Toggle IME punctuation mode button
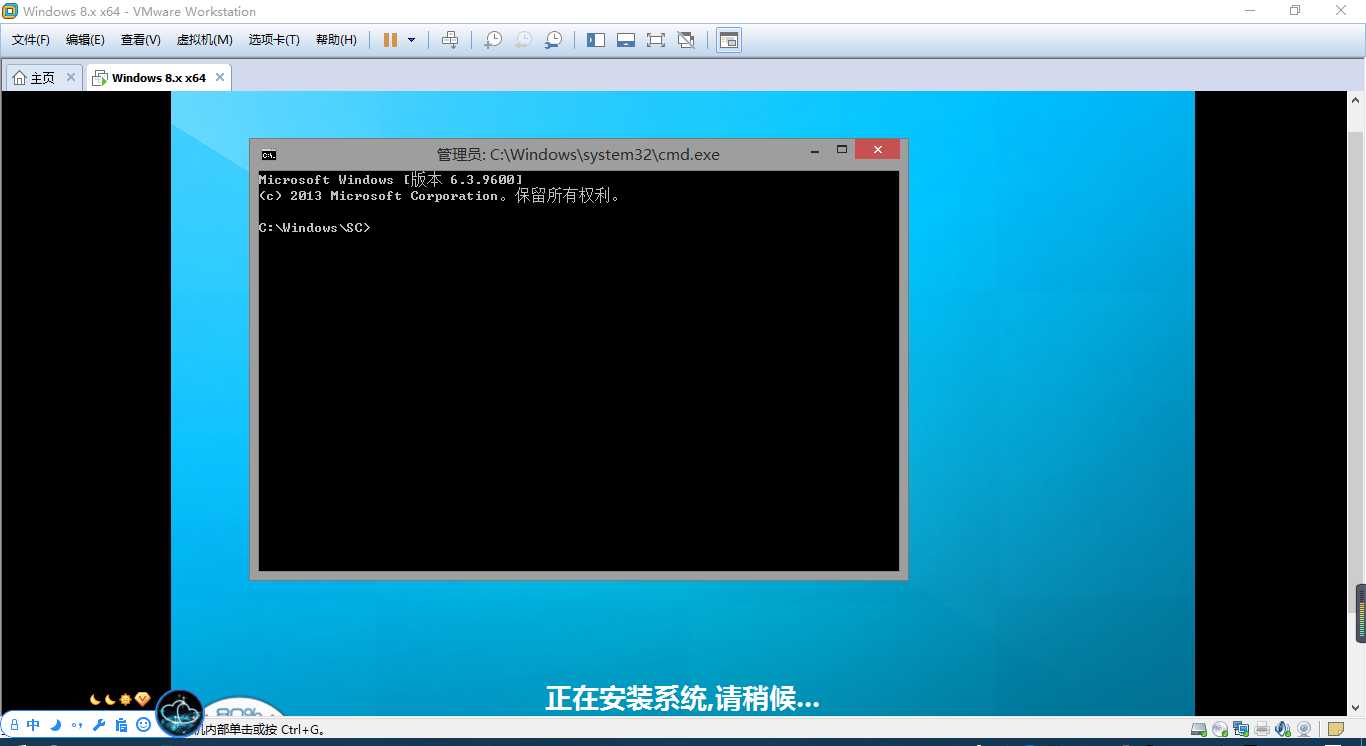The height and width of the screenshot is (746, 1366). [x=76, y=725]
